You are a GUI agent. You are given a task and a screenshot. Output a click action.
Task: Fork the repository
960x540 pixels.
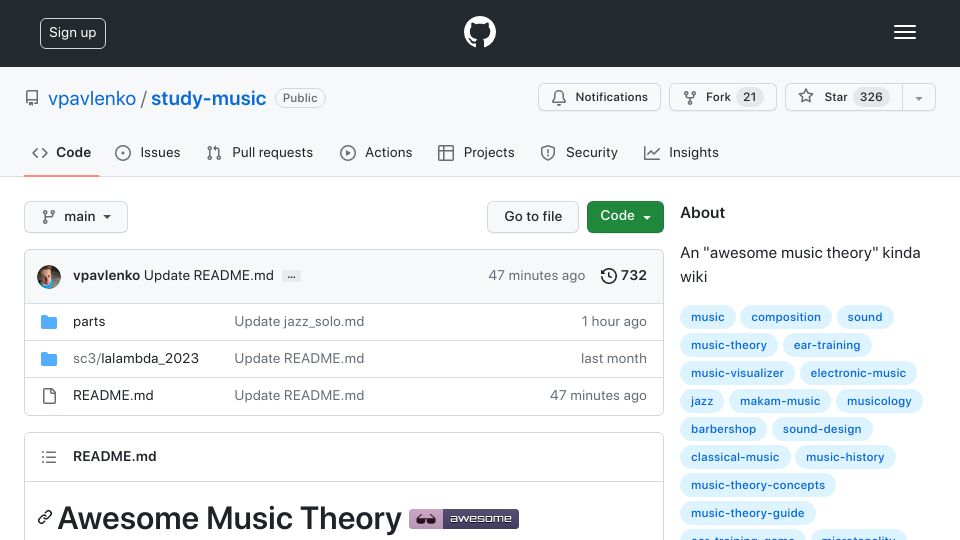(722, 97)
